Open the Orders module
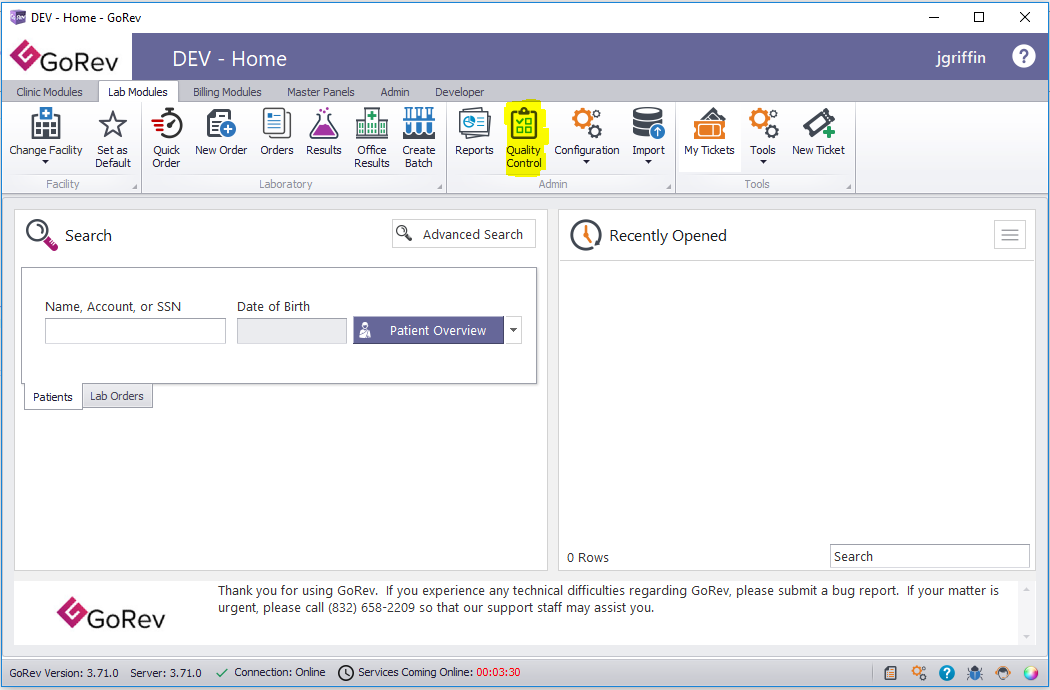Viewport: 1050px width, 690px height. point(277,133)
